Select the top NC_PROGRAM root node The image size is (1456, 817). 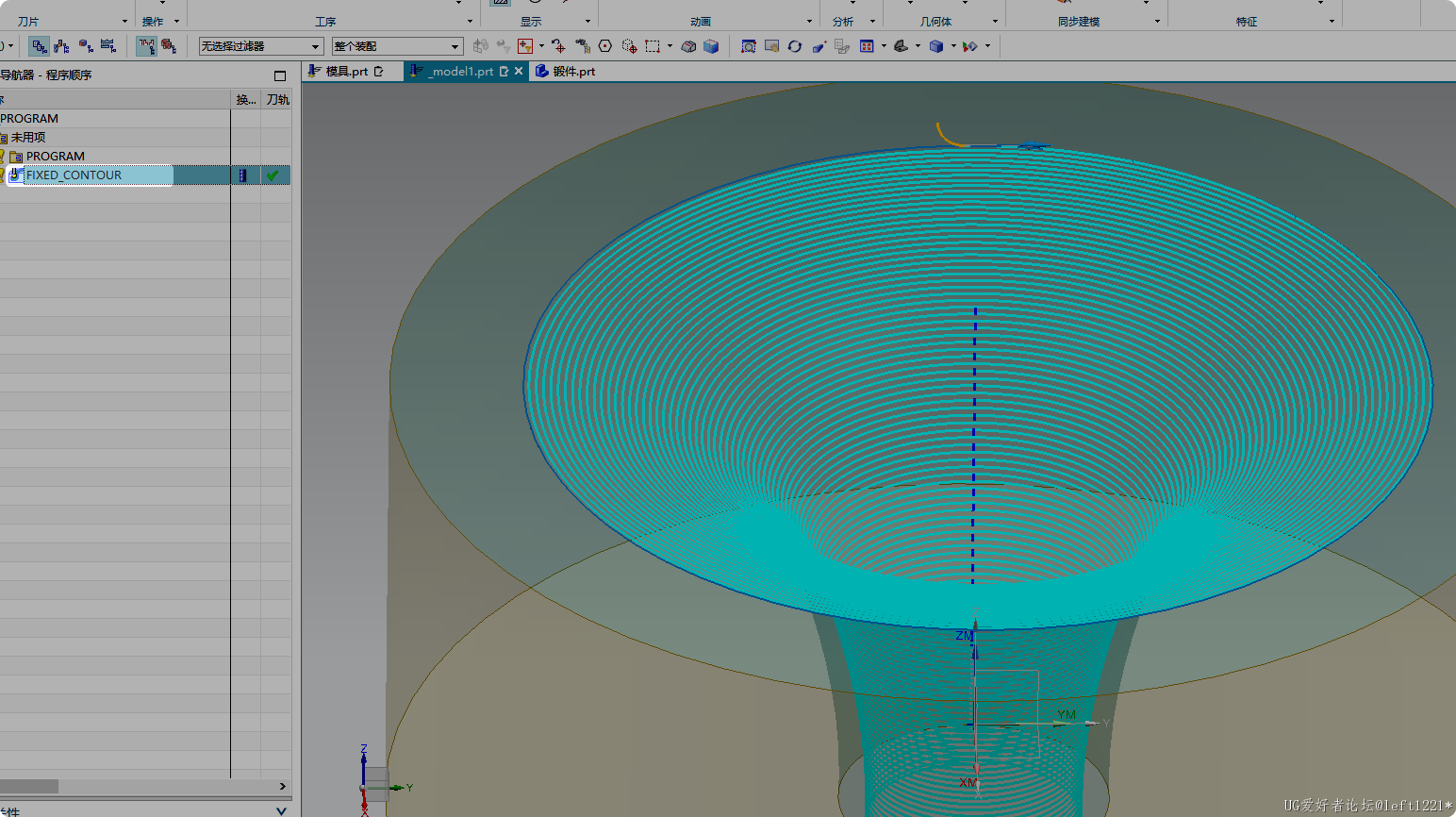click(29, 119)
